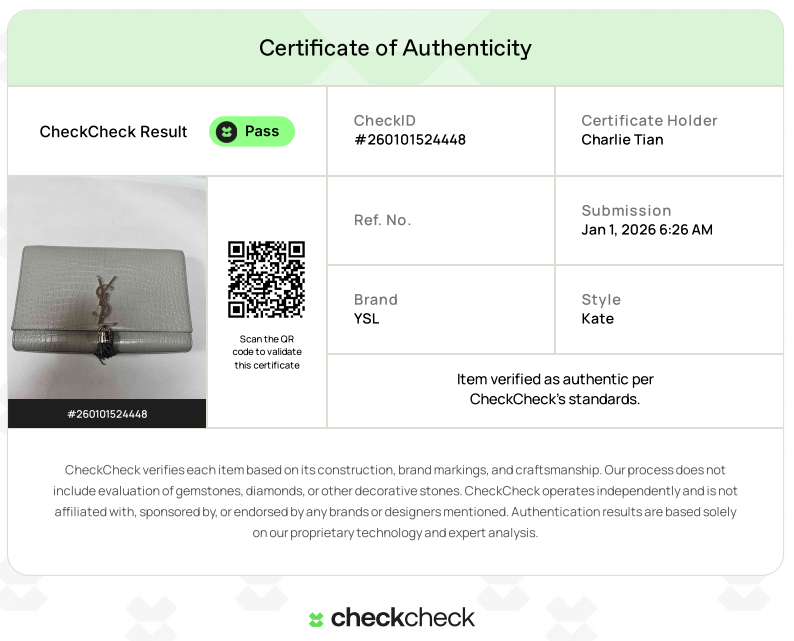Click the ID caption below the bag photo
Image resolution: width=794 pixels, height=641 pixels.
point(107,414)
